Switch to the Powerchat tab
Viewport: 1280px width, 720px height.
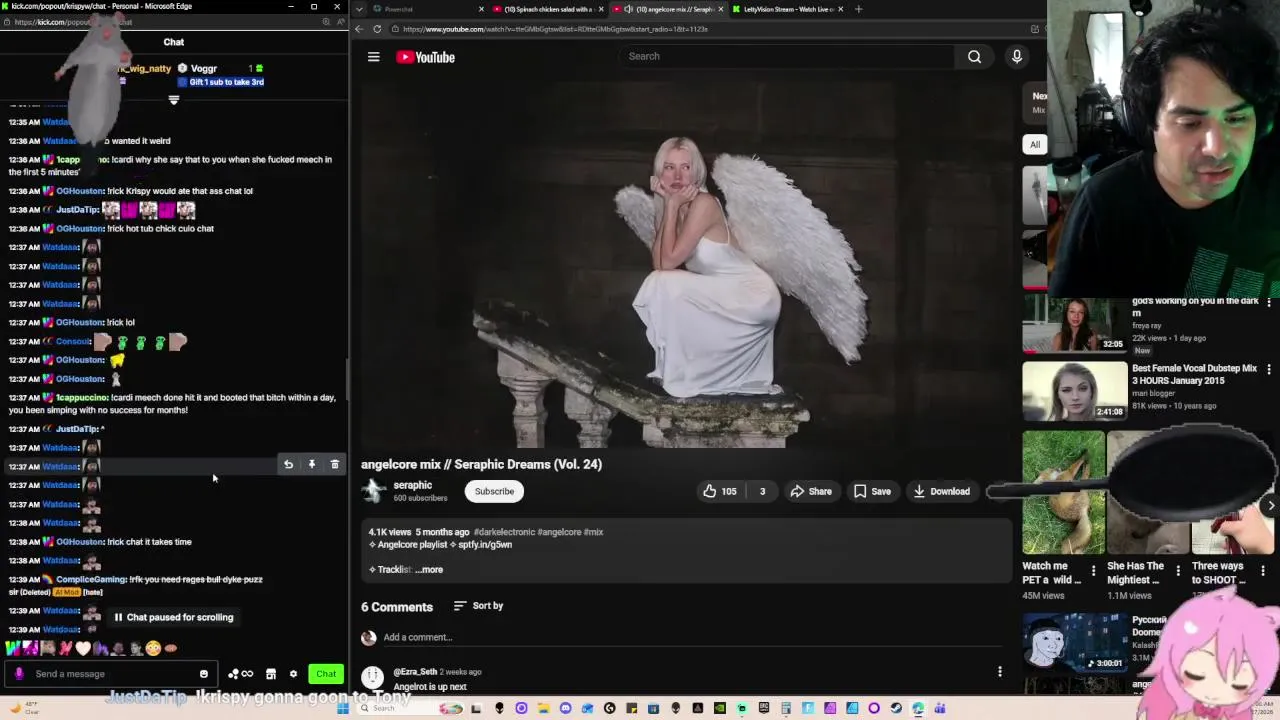coord(427,9)
